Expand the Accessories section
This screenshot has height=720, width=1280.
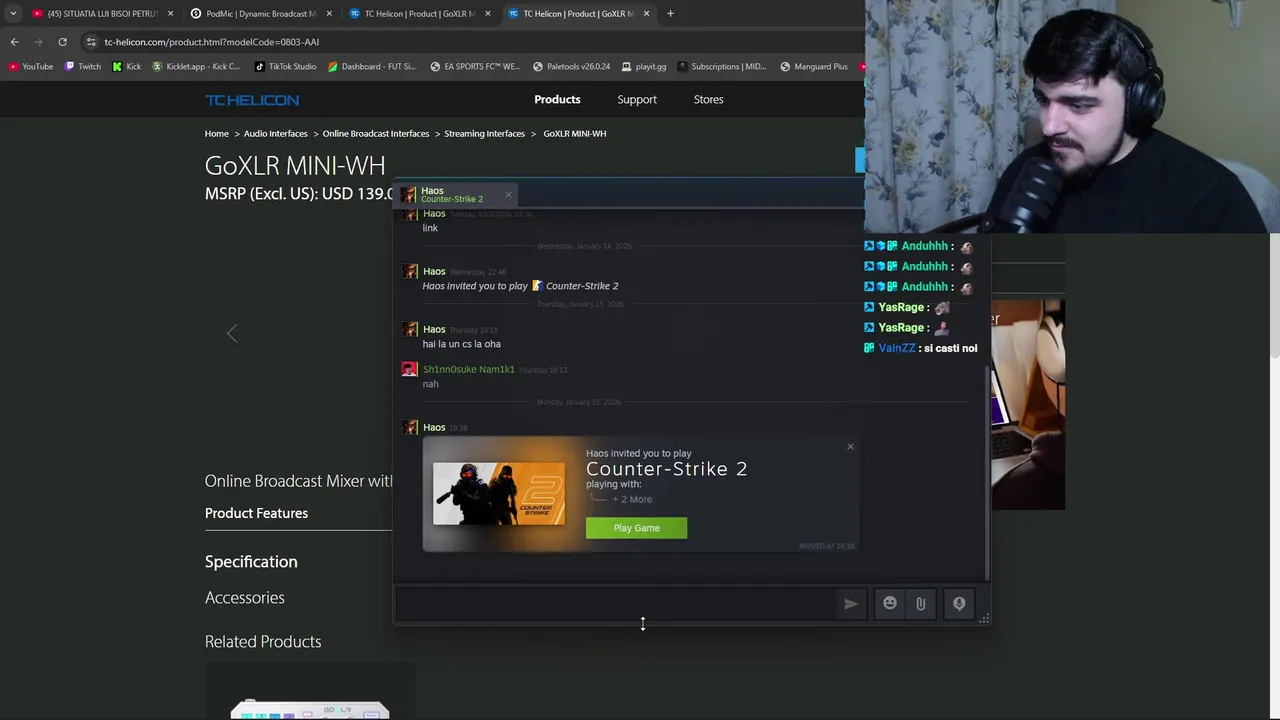pyautogui.click(x=245, y=598)
